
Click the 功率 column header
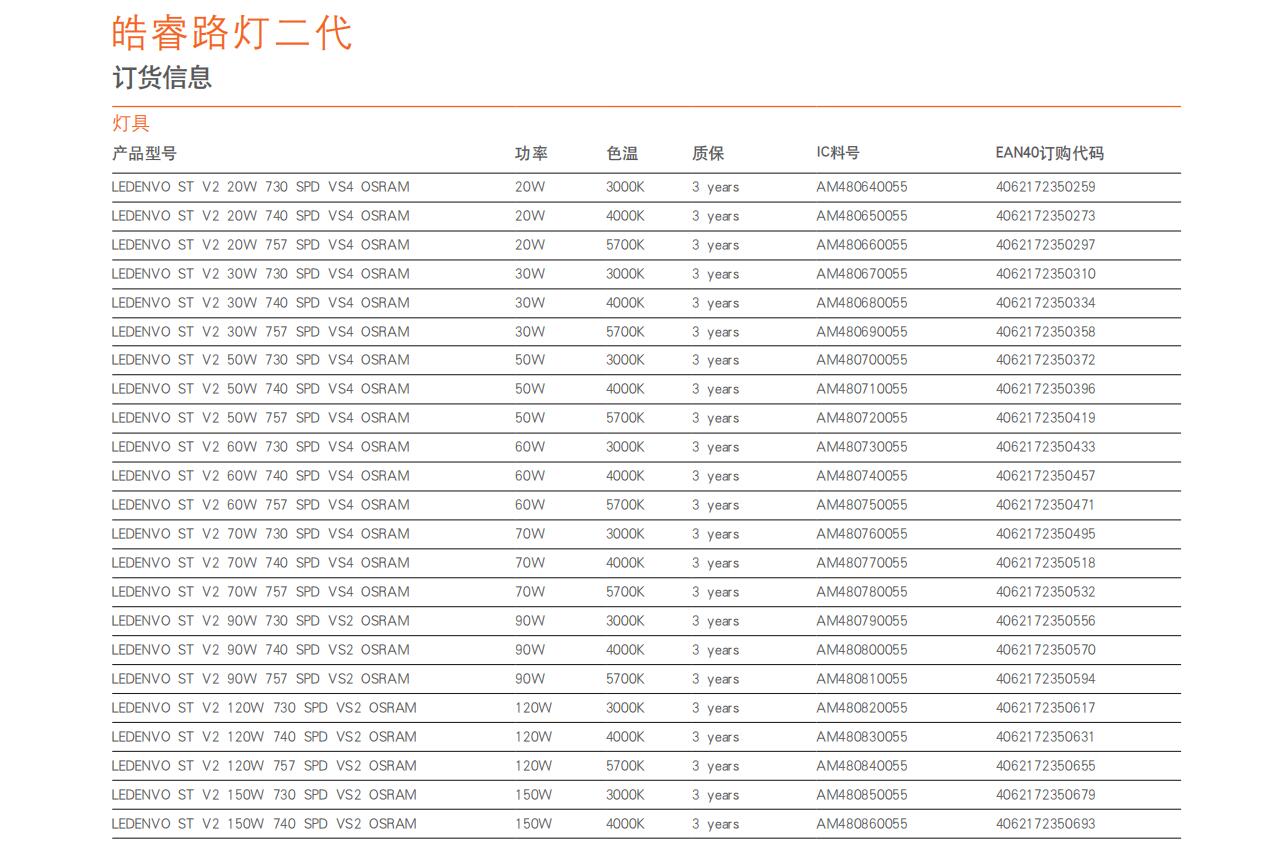tap(531, 153)
